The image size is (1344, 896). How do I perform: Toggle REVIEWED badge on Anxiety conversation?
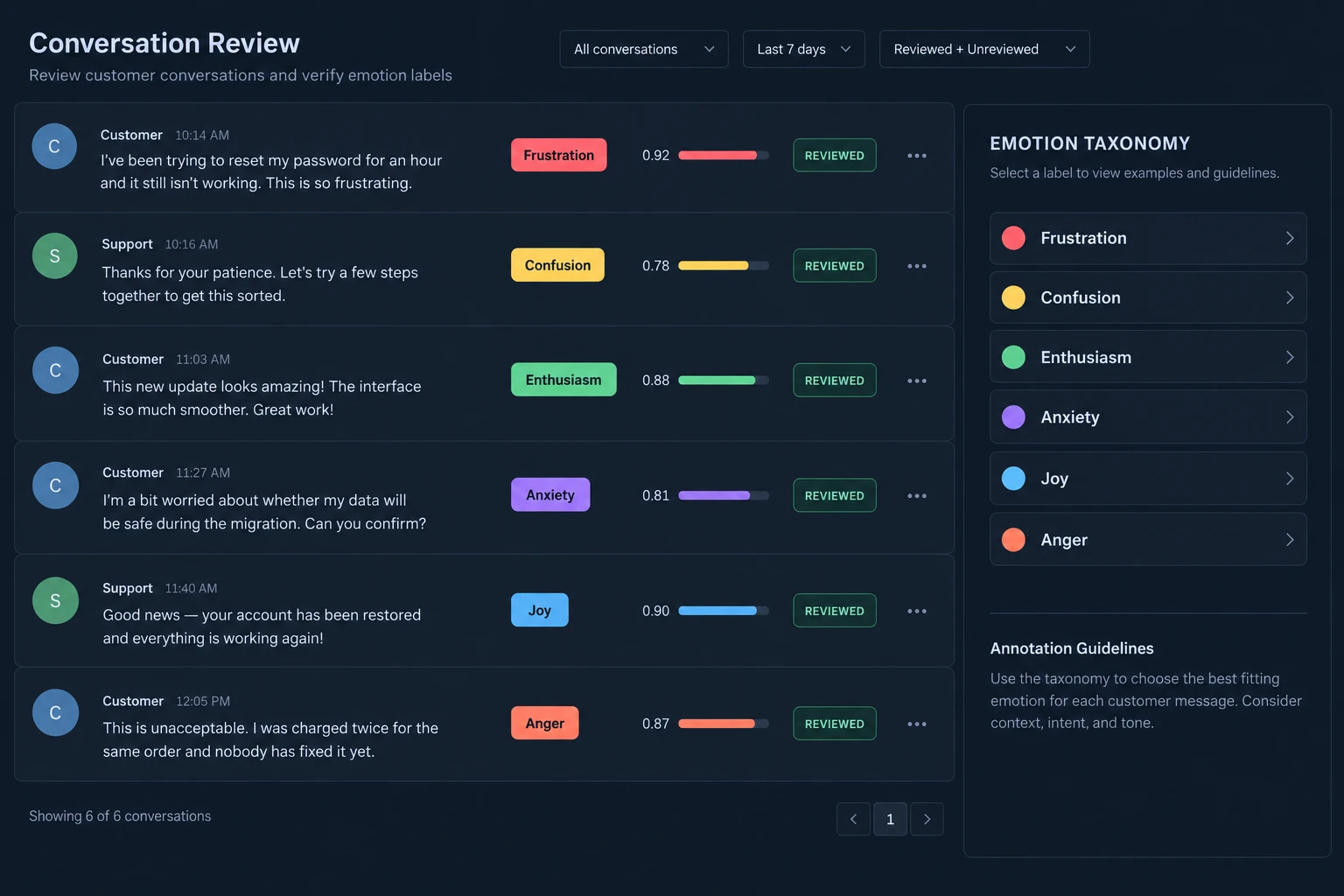pos(835,495)
